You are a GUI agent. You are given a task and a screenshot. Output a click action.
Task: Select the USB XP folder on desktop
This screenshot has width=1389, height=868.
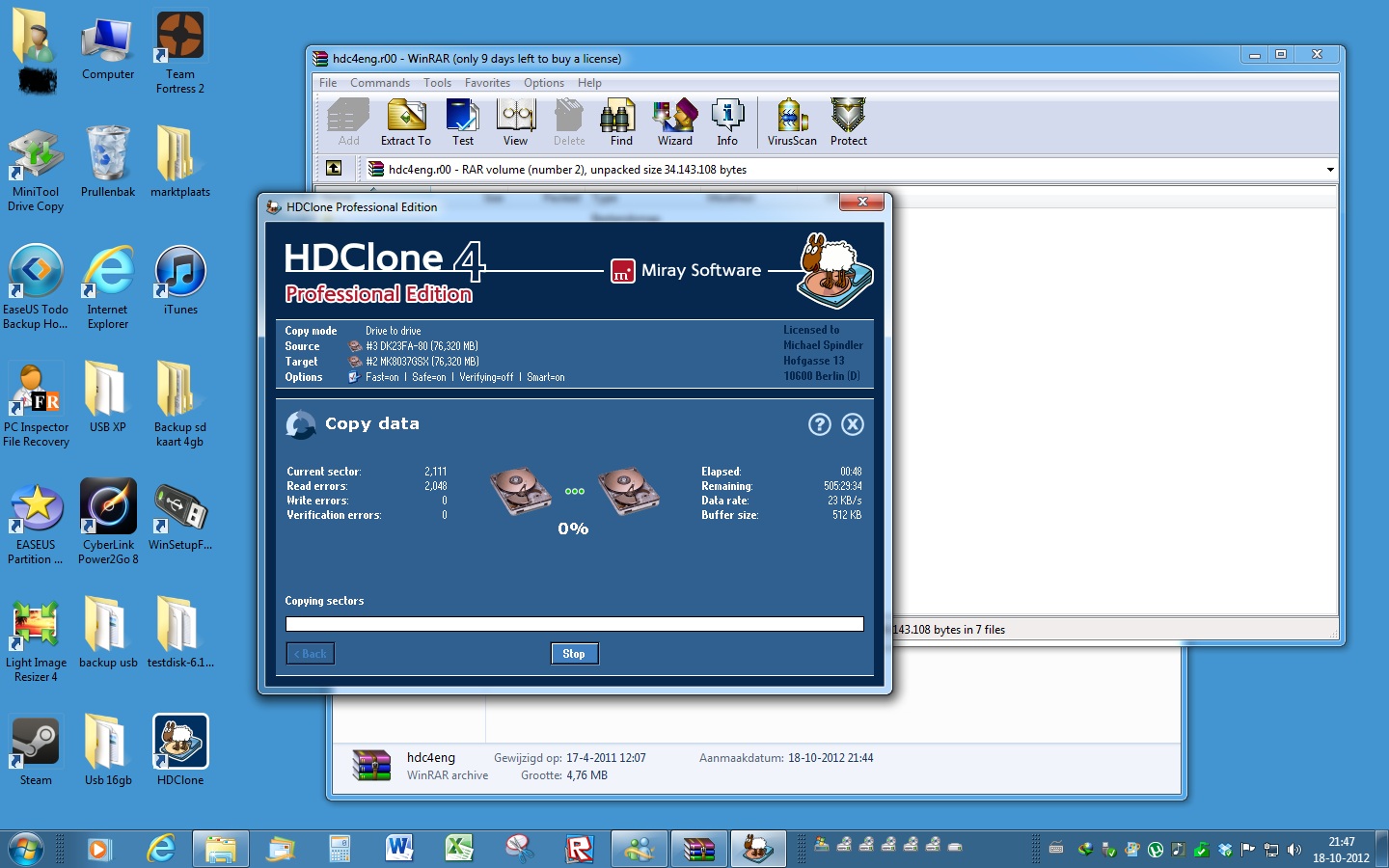pyautogui.click(x=108, y=397)
